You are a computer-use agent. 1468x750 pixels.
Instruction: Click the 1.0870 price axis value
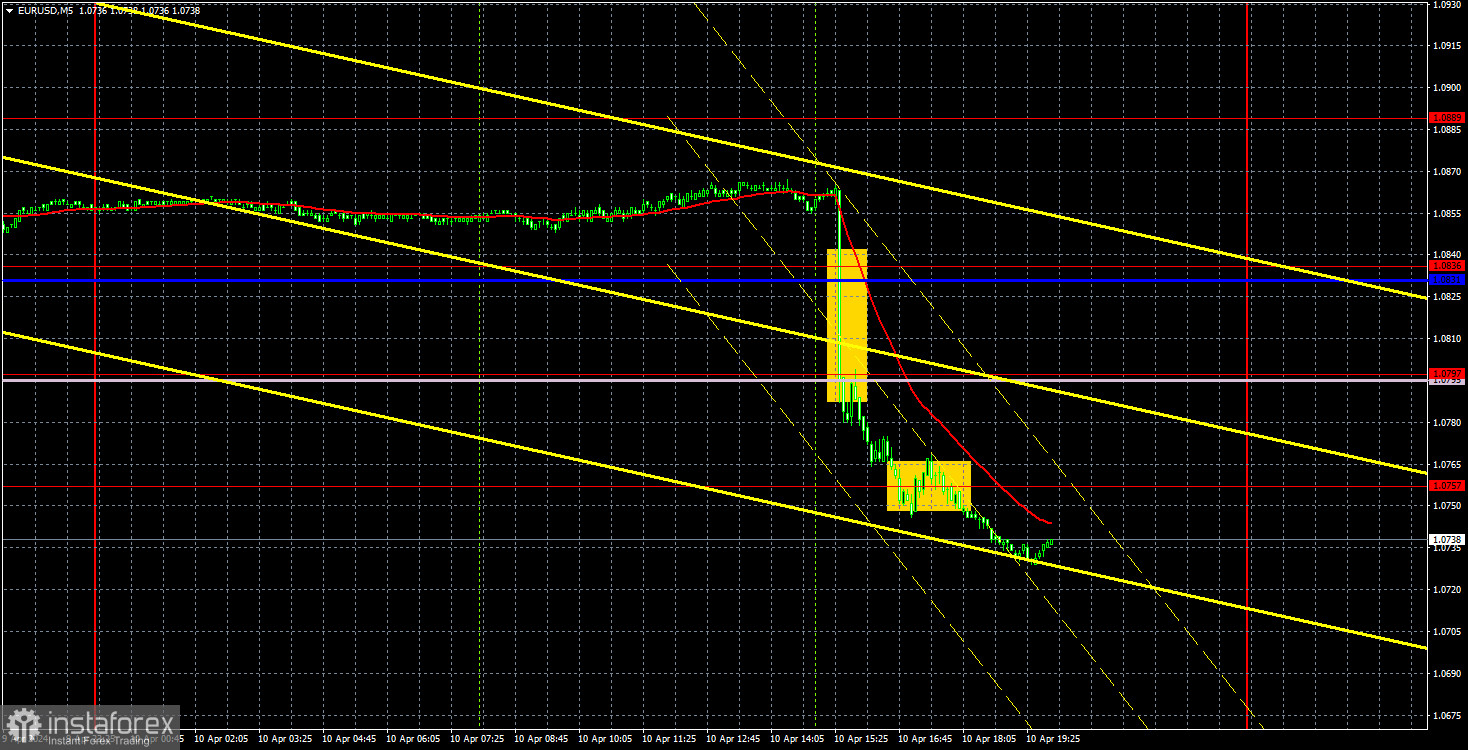1448,171
